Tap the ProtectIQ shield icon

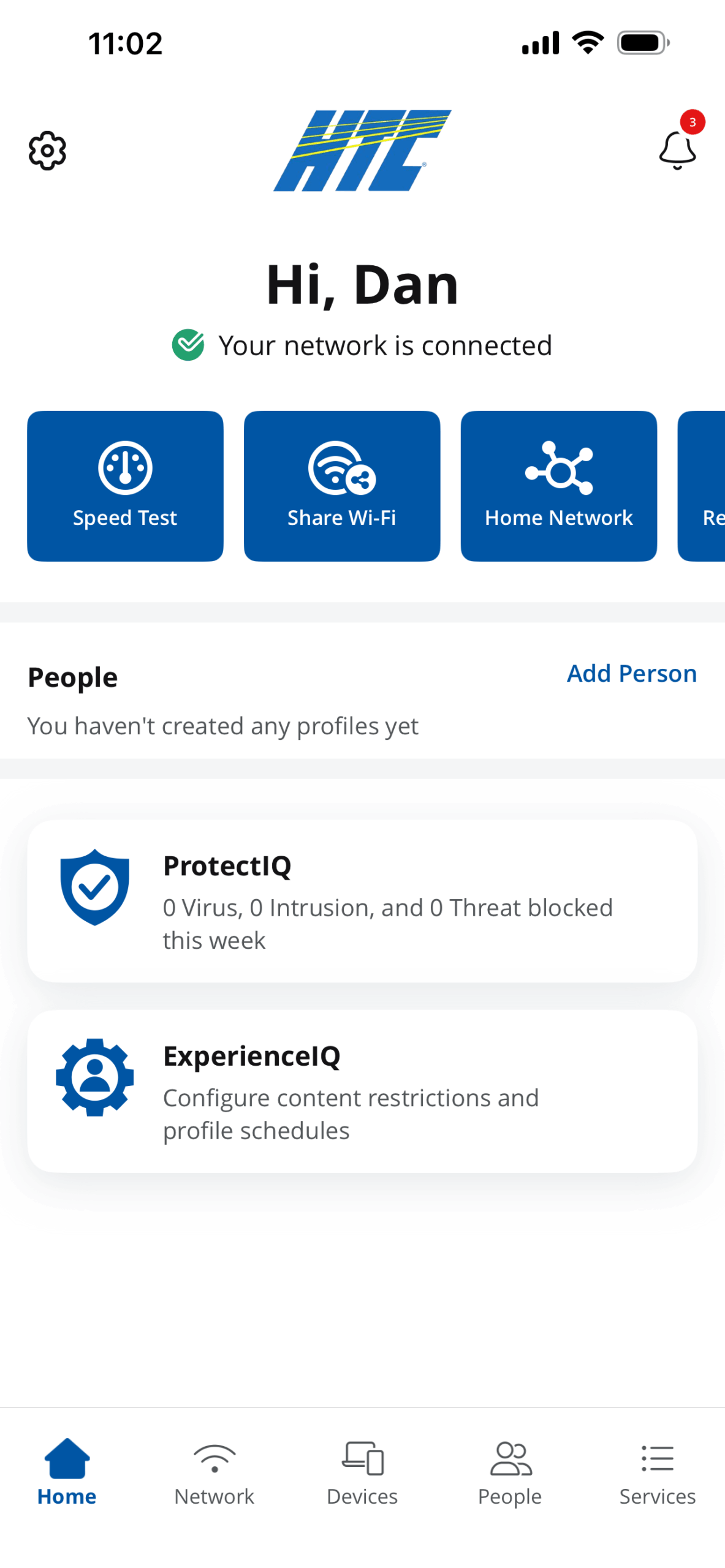click(x=95, y=887)
